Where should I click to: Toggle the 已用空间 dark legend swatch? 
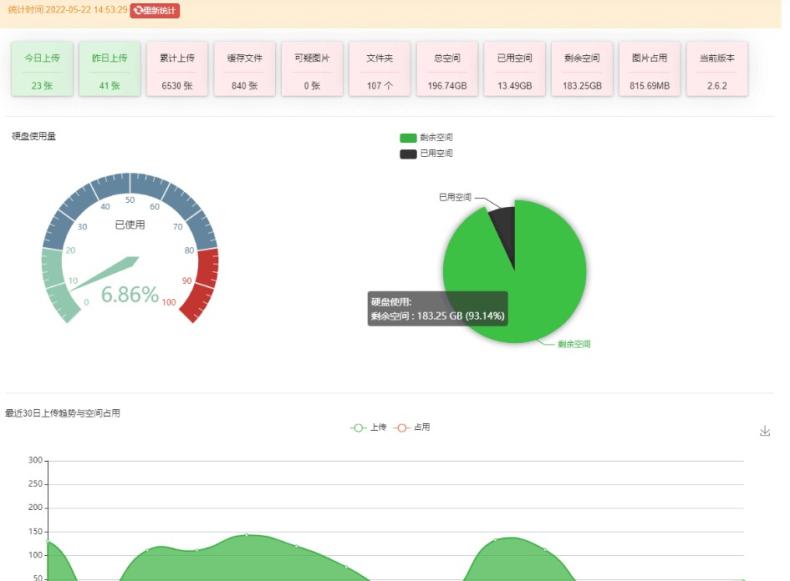click(x=408, y=154)
